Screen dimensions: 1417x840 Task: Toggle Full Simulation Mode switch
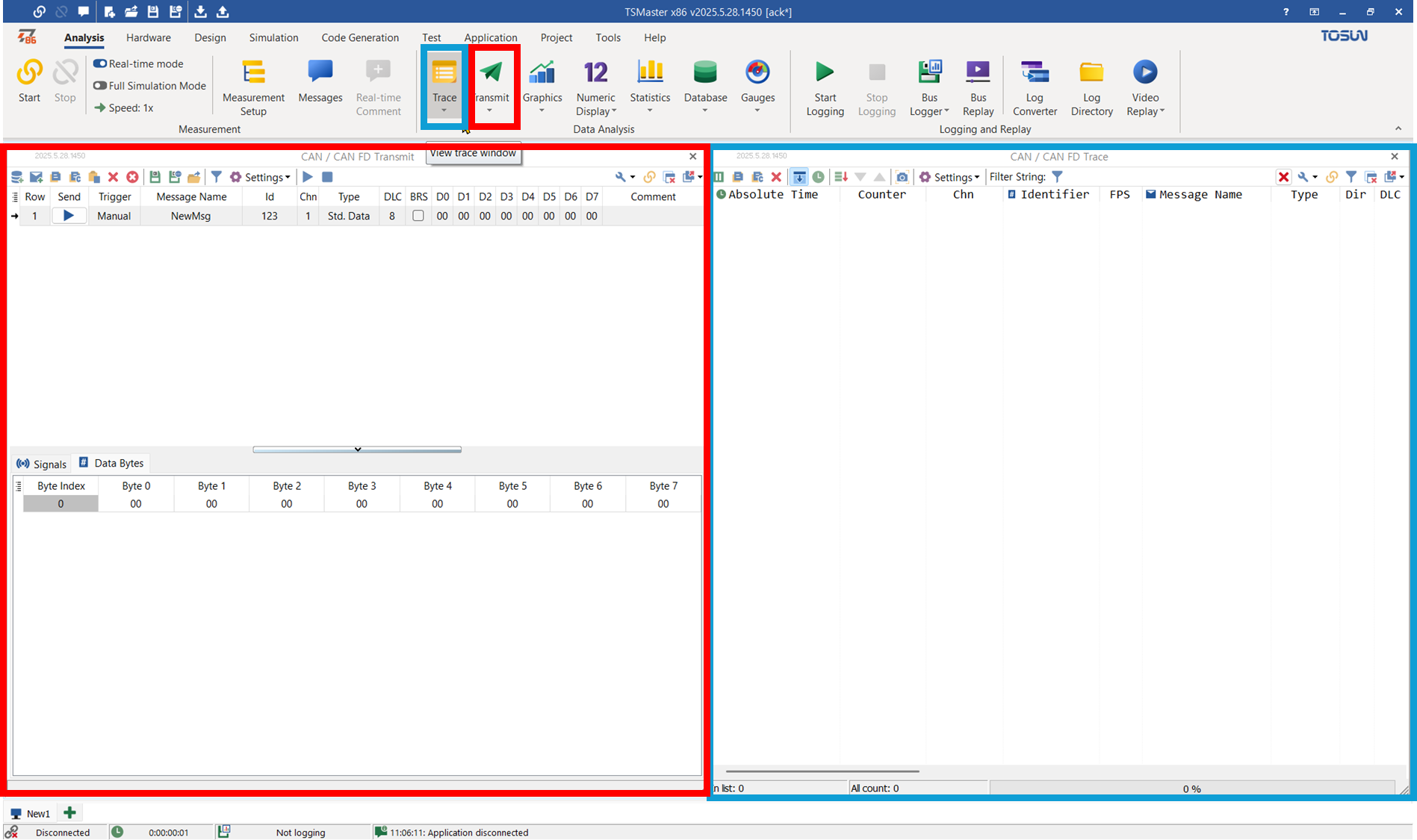pos(100,86)
